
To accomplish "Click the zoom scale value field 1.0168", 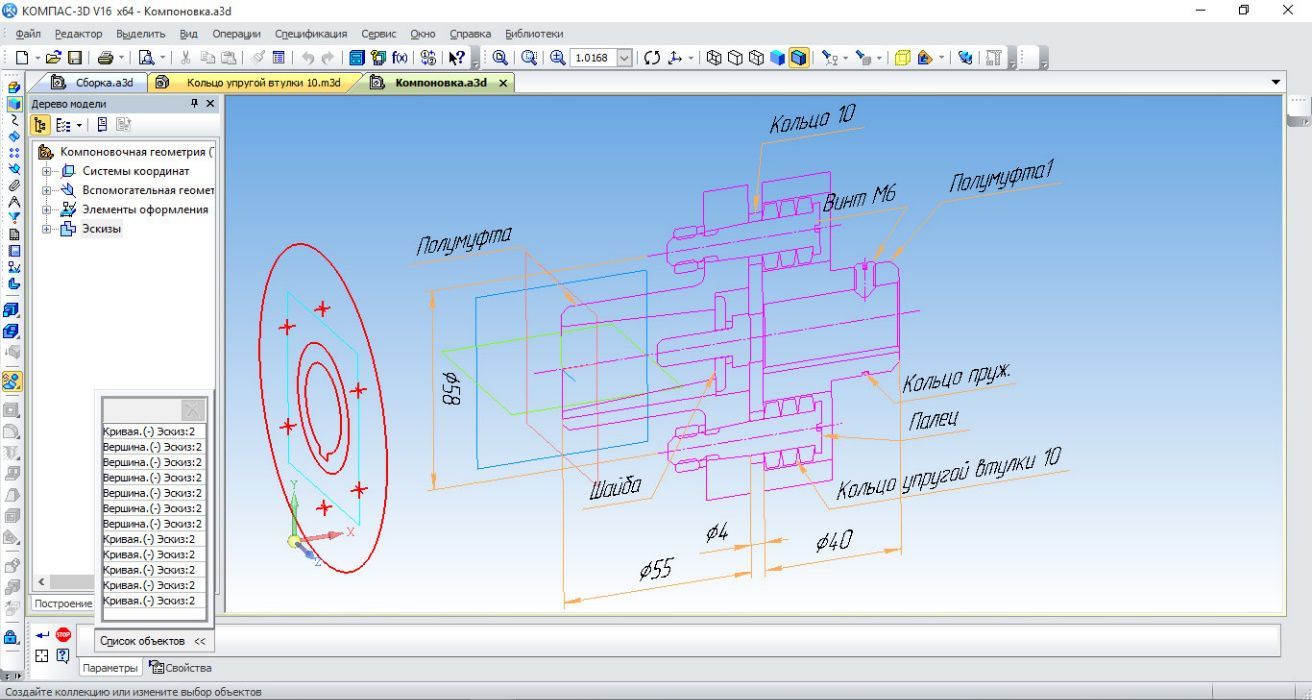I will coord(593,58).
